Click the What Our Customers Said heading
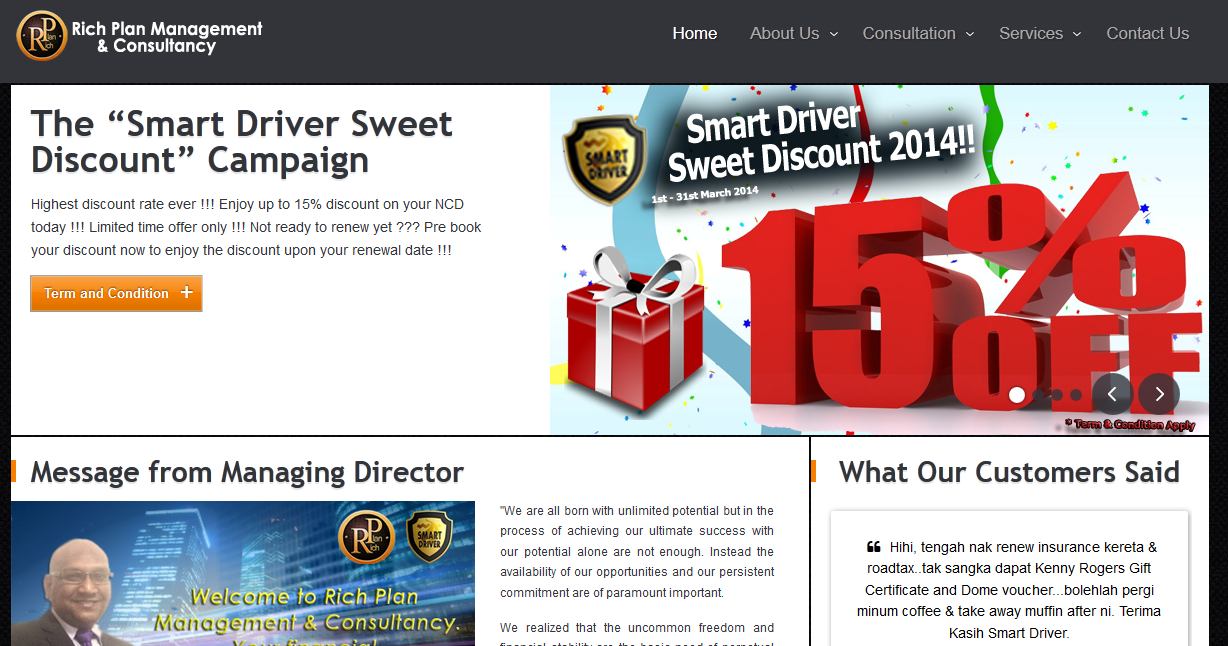This screenshot has width=1228, height=646. 1009,472
